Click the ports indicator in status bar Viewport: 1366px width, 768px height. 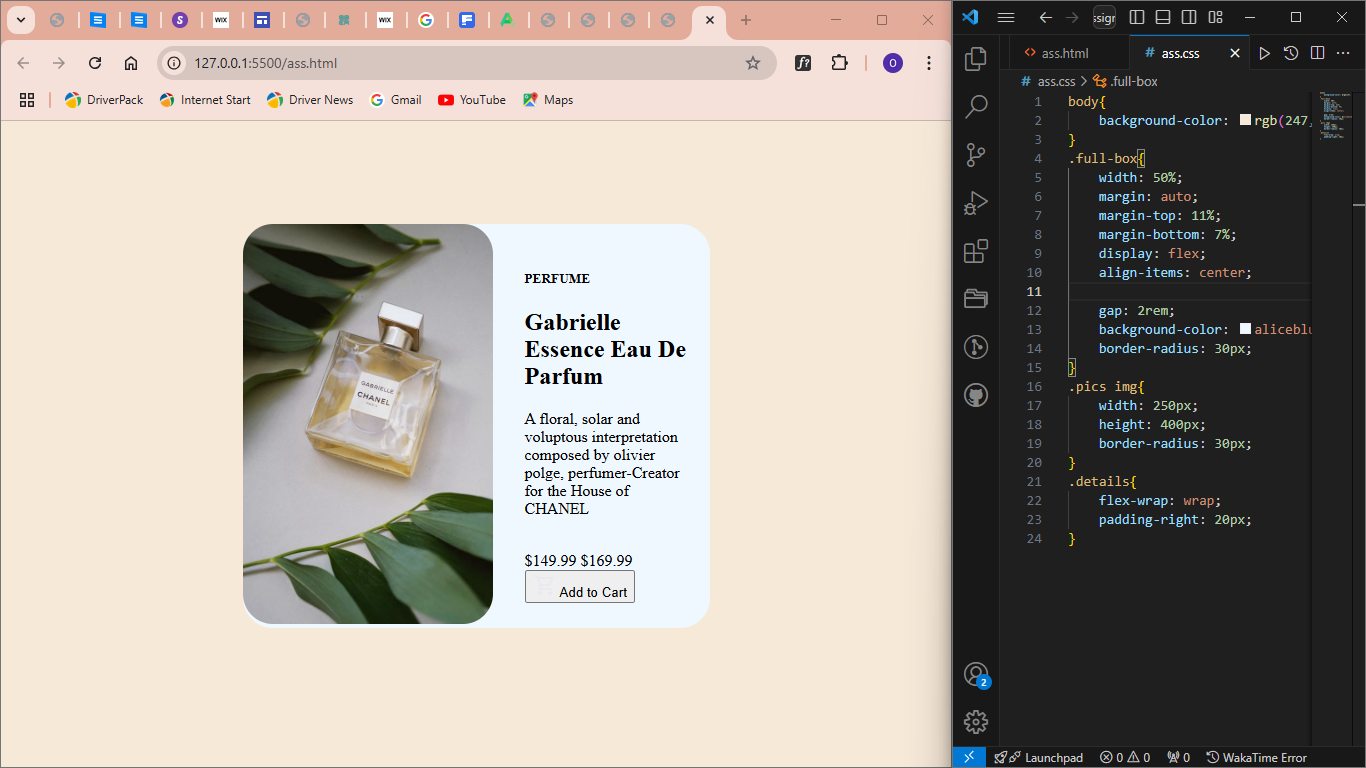(1178, 757)
